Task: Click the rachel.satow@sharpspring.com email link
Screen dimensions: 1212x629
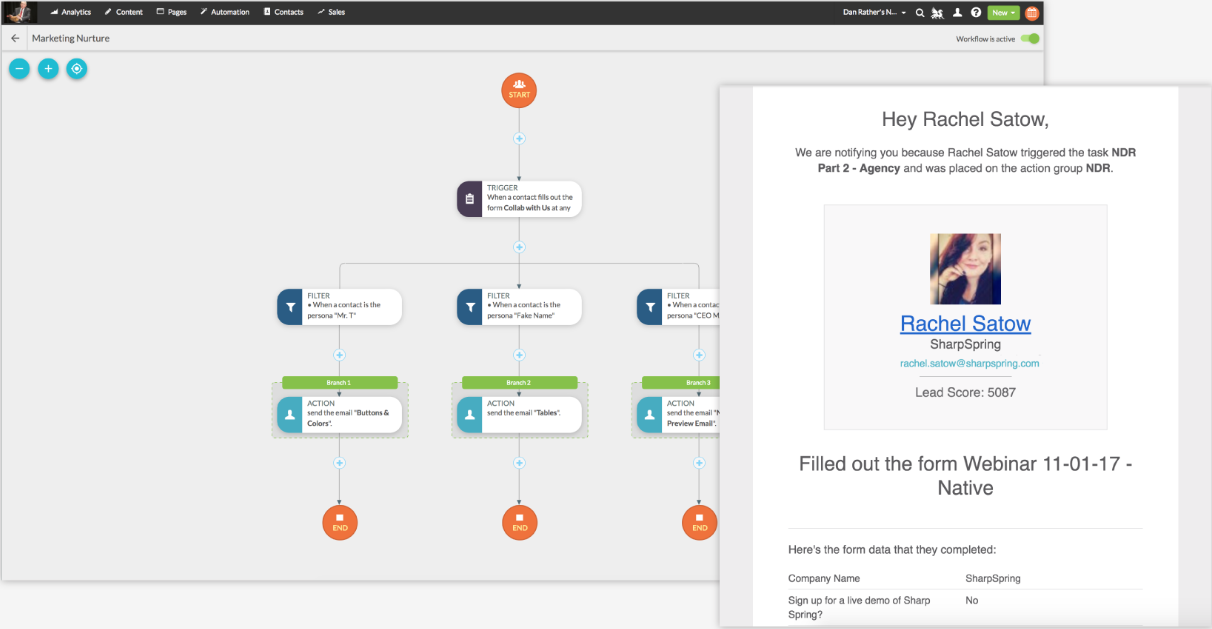Action: tap(969, 363)
